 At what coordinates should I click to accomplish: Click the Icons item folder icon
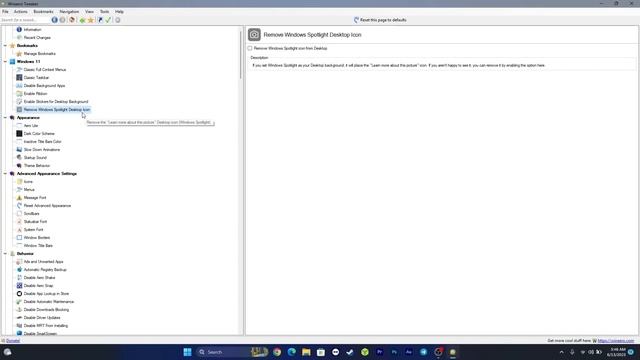click(19, 182)
